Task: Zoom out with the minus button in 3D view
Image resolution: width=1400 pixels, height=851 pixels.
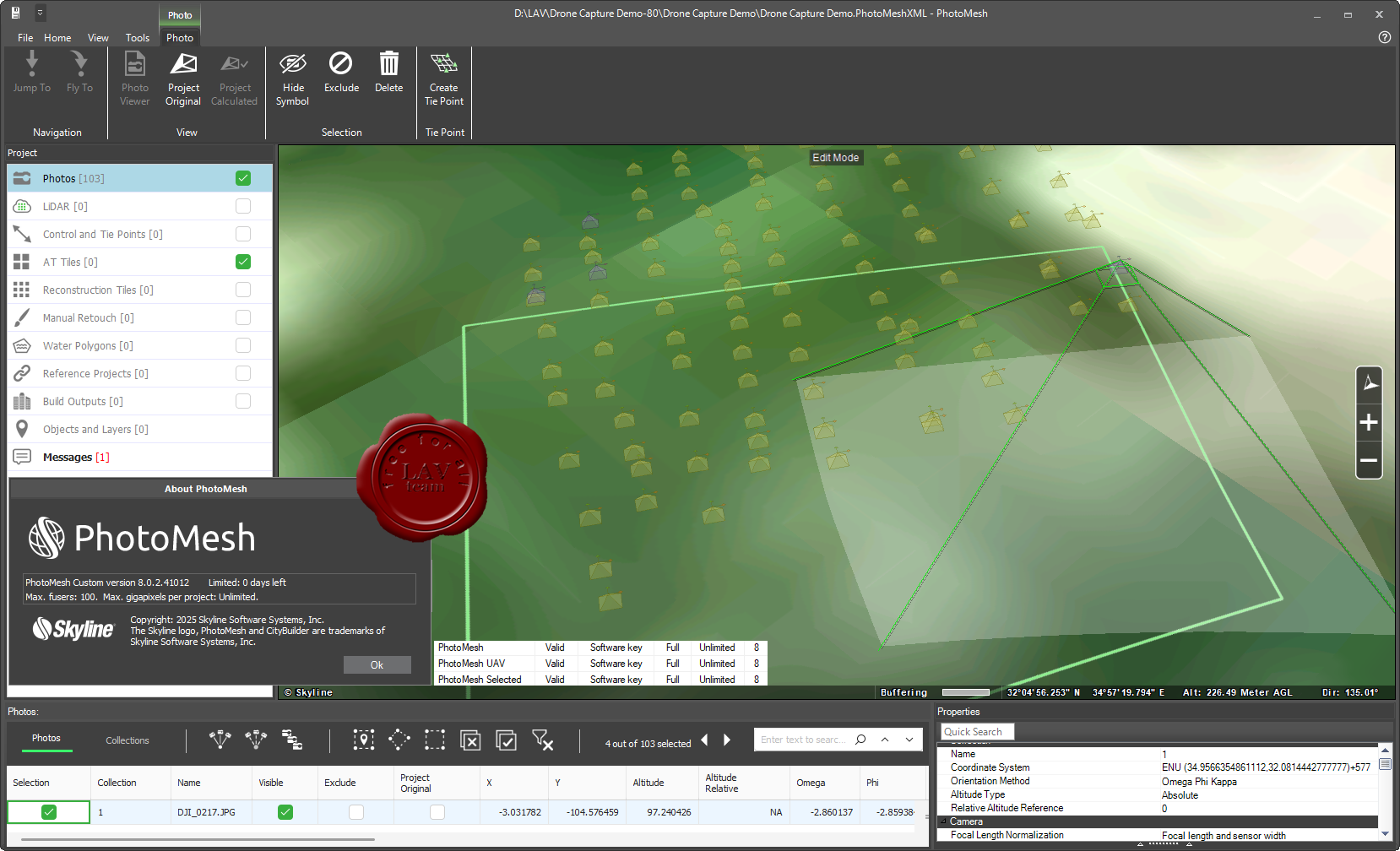Action: coord(1369,460)
